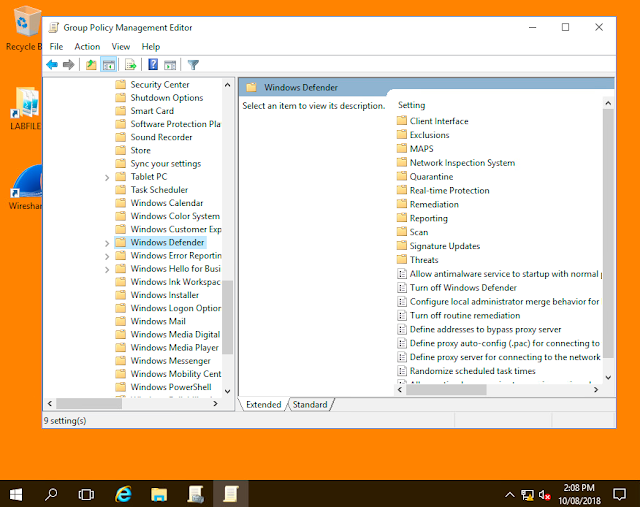The image size is (640, 507).
Task: Select Randomize scheduled task times setting
Action: 472,371
